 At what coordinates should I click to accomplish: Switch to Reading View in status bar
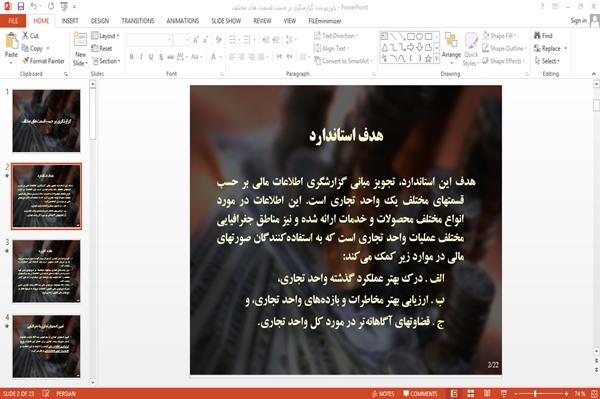coord(487,394)
